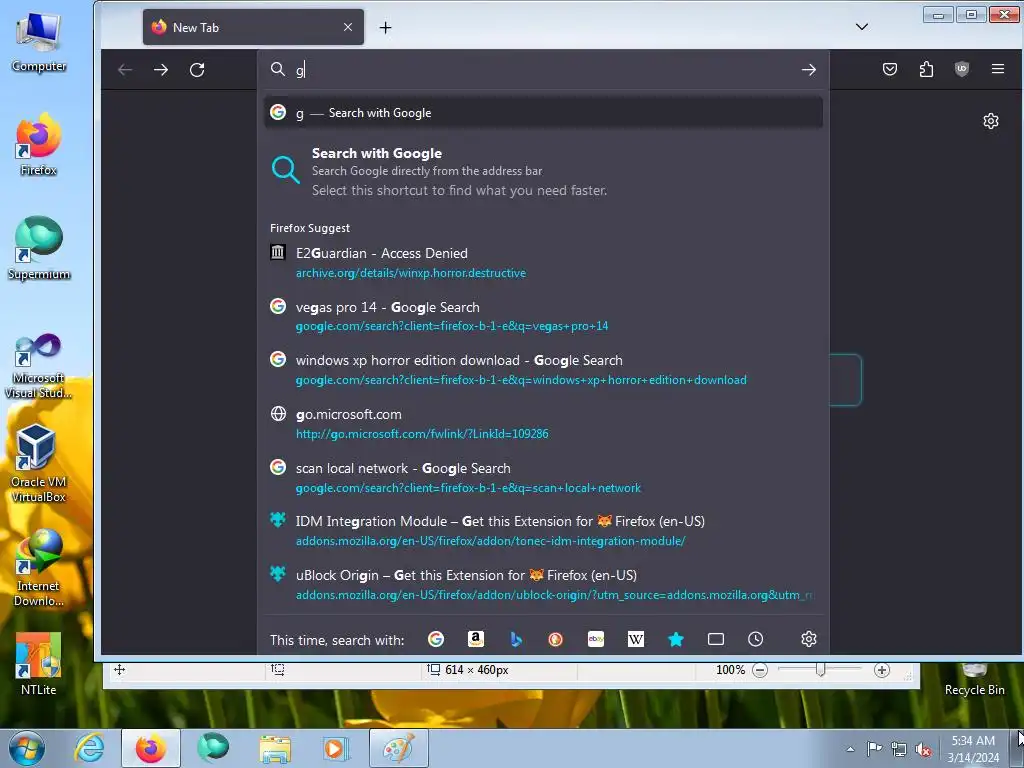Select the New Tab tab

[253, 27]
